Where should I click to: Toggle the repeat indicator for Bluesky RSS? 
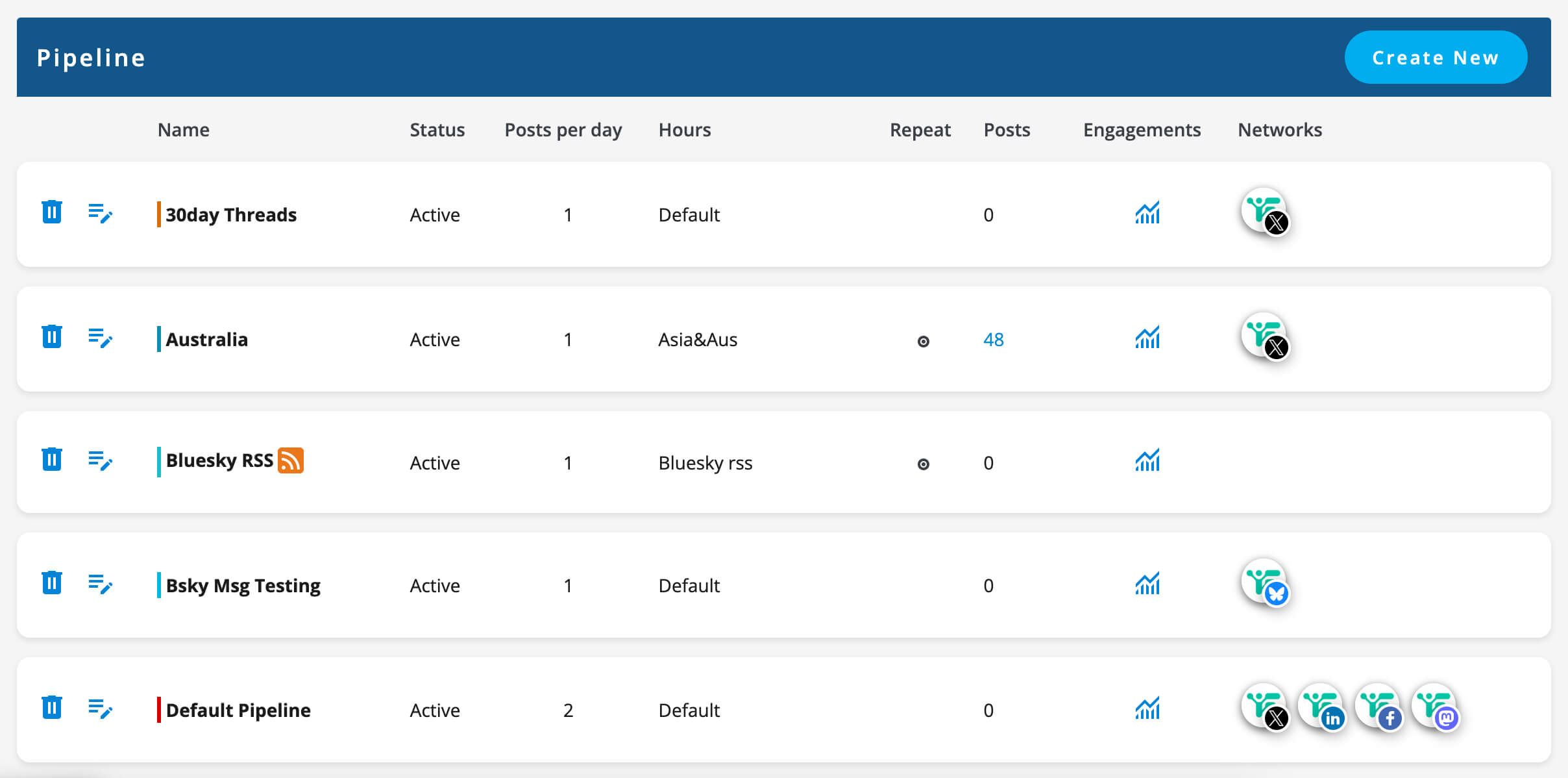point(923,464)
